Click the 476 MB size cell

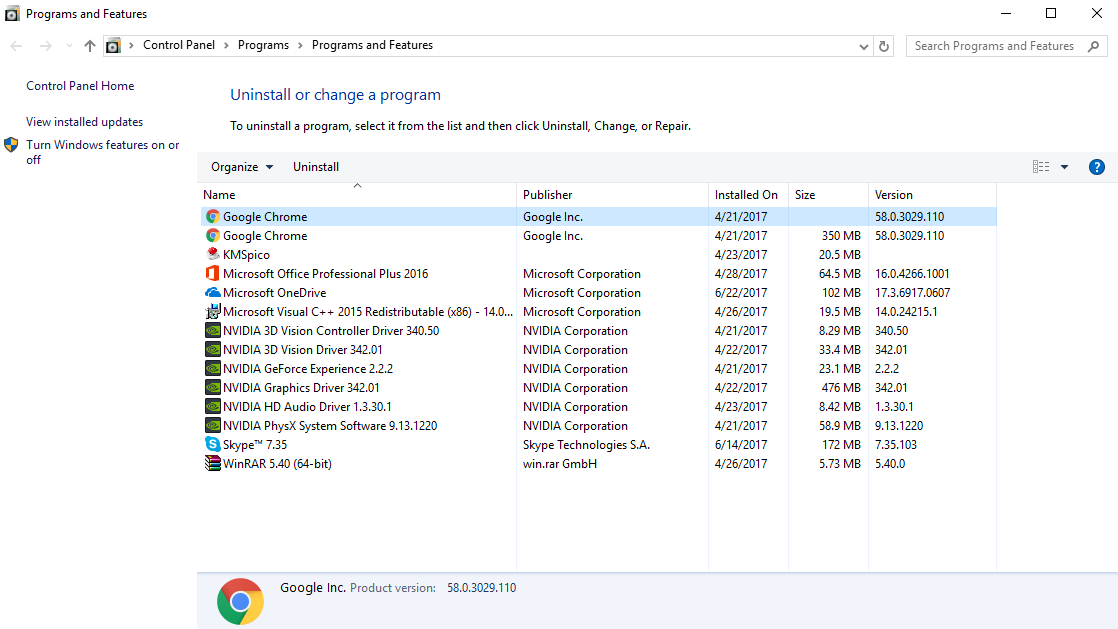841,388
